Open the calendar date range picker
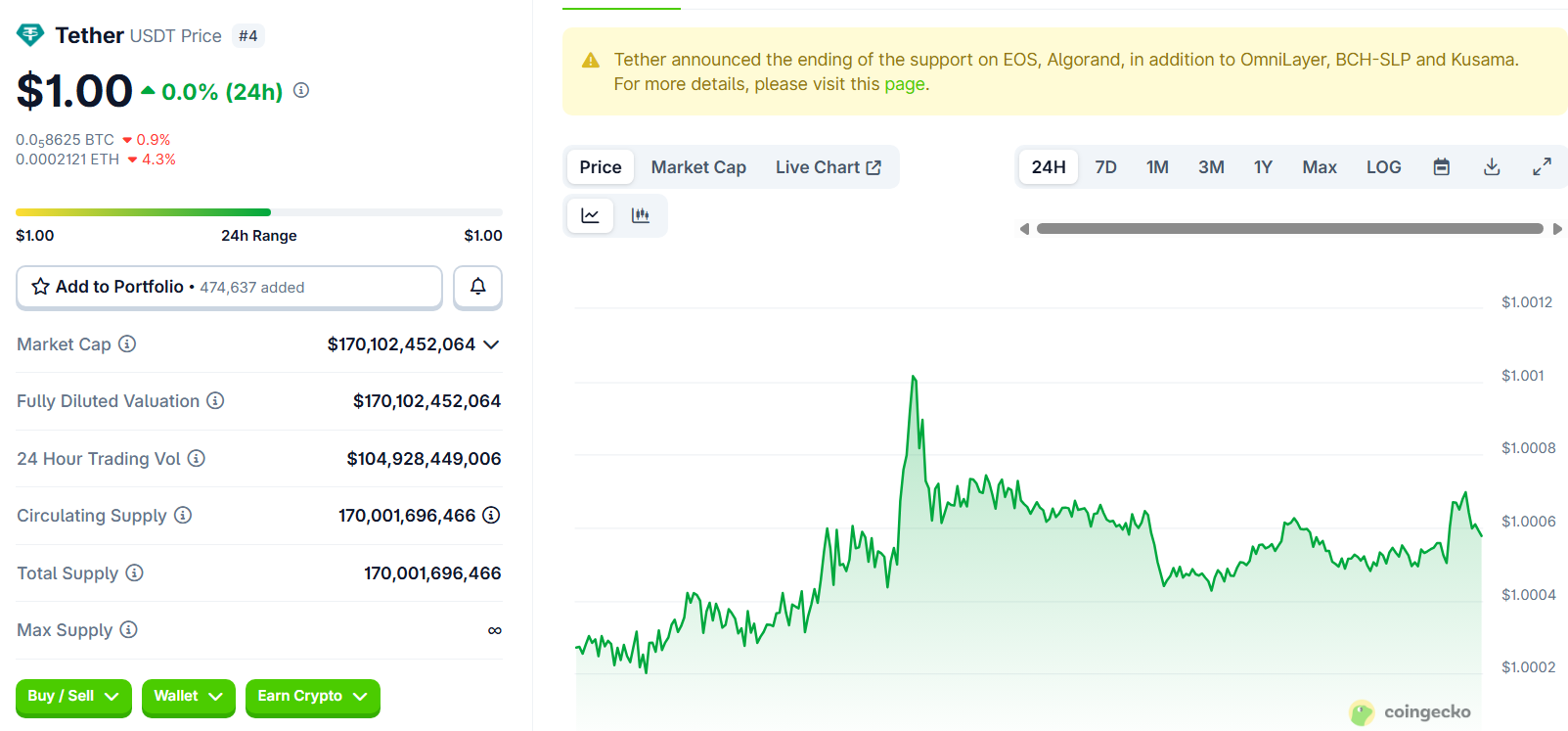The width and height of the screenshot is (1568, 731). (1441, 167)
